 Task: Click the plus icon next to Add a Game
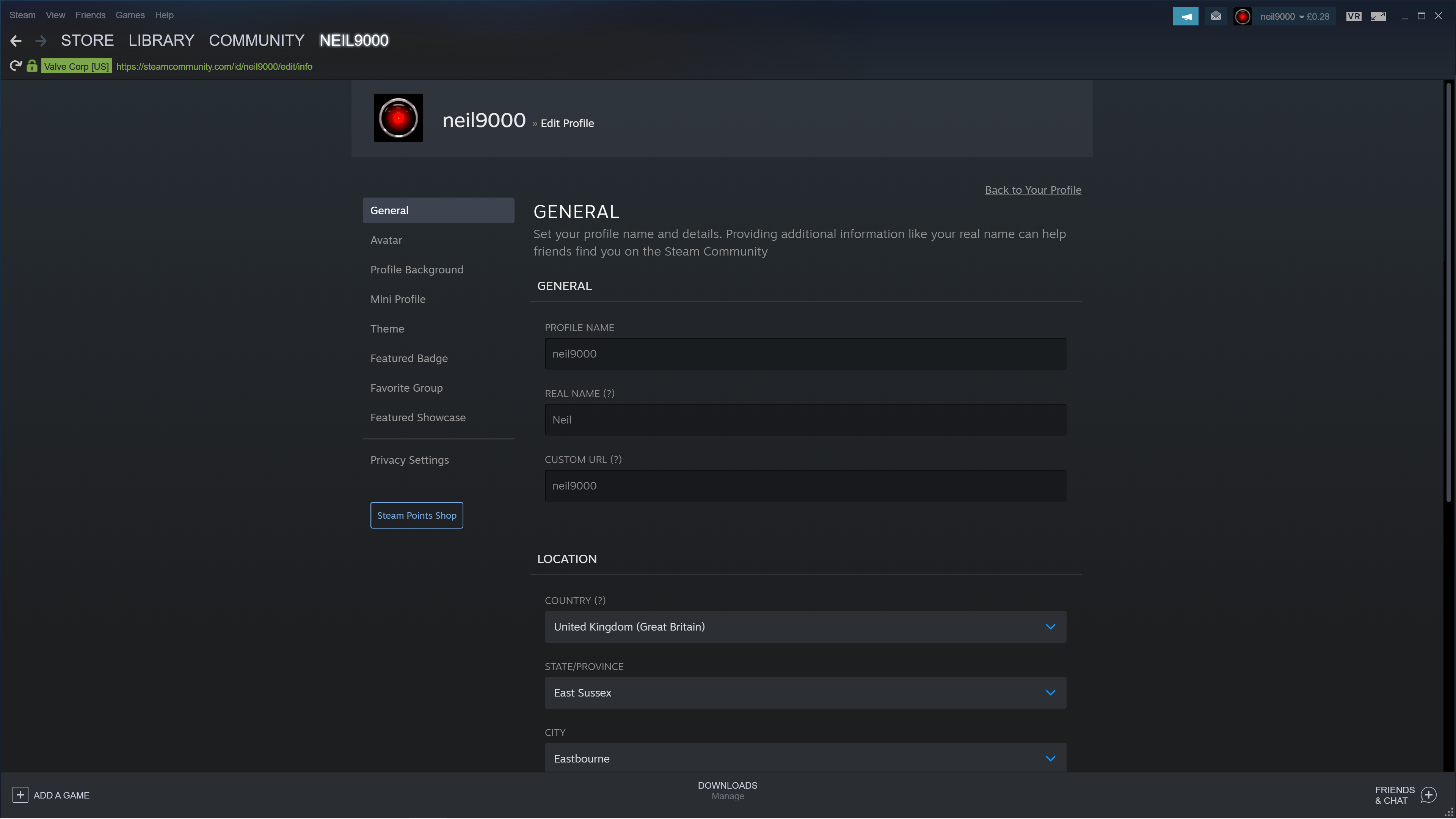tap(20, 795)
